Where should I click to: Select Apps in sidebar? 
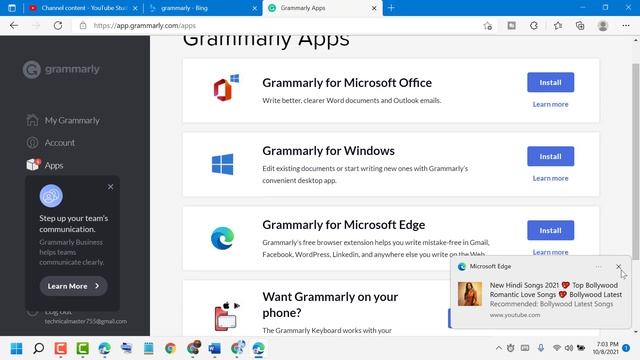pyautogui.click(x=45, y=165)
